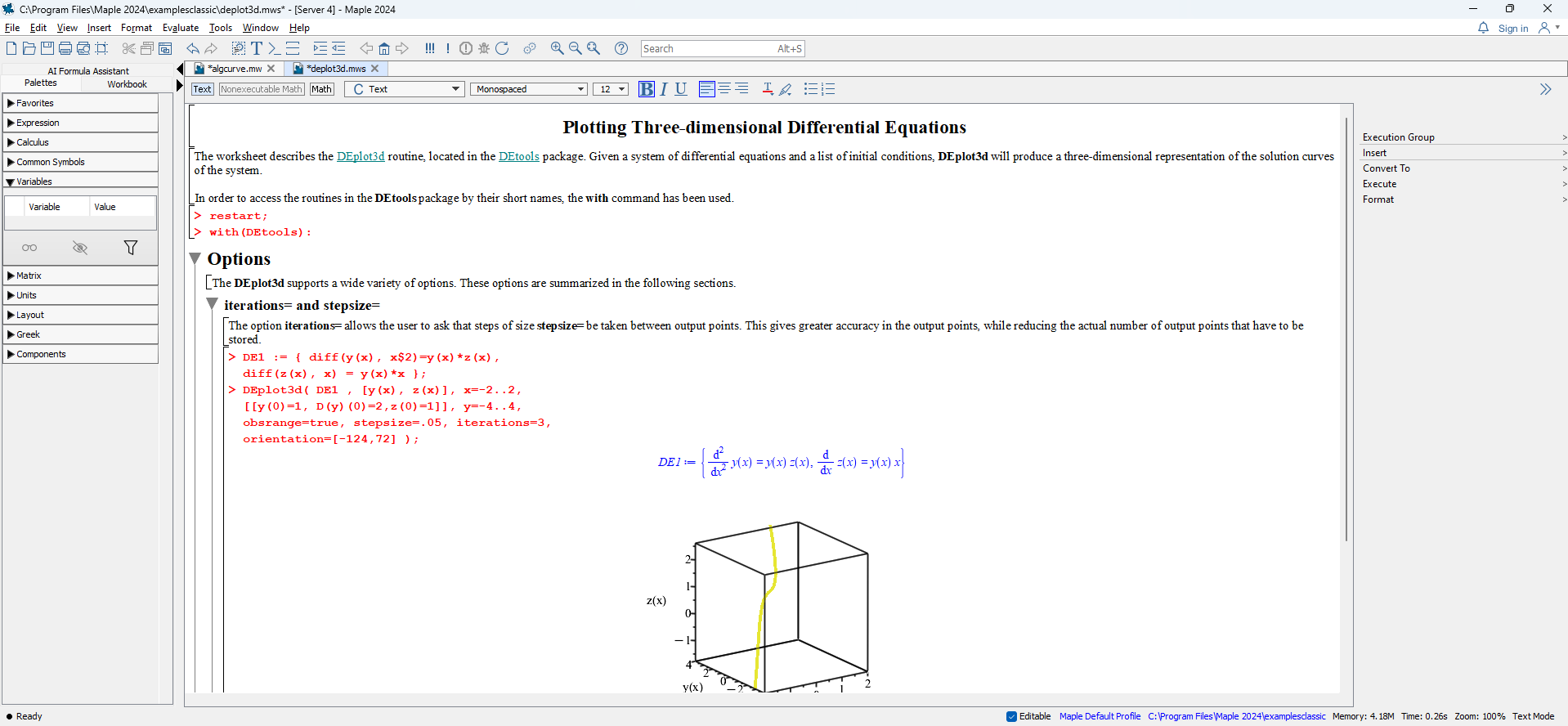This screenshot has height=726, width=1568.
Task: Cut selection with the scissors icon
Action: pos(129,48)
